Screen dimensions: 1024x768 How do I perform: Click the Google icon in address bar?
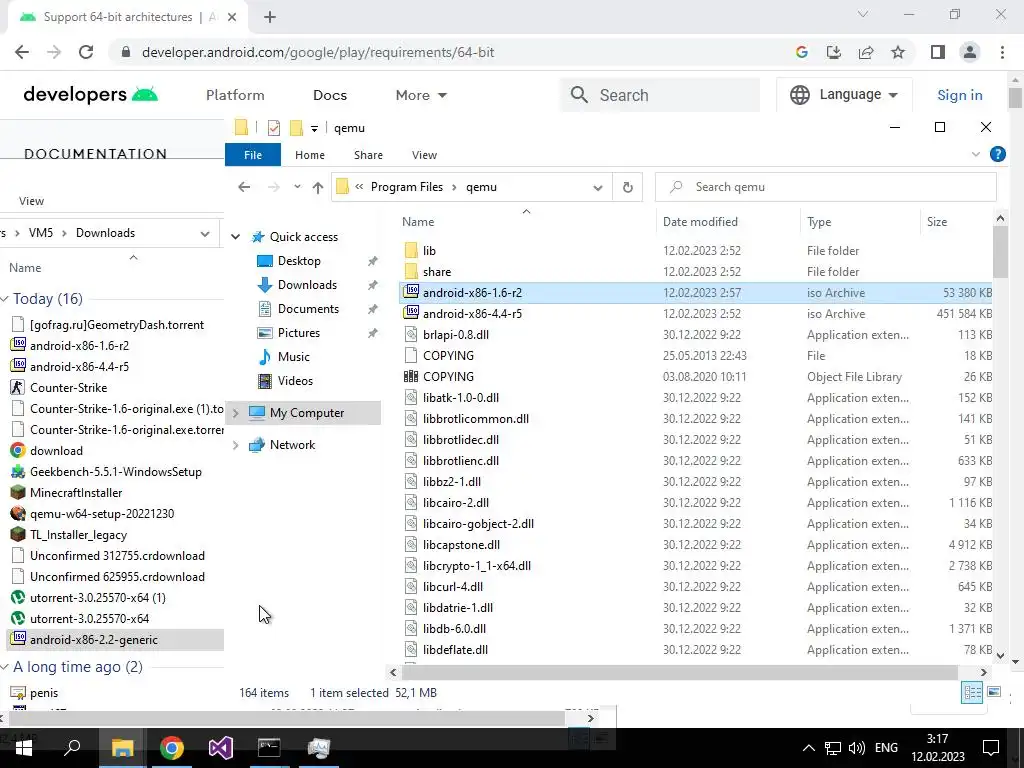[802, 52]
